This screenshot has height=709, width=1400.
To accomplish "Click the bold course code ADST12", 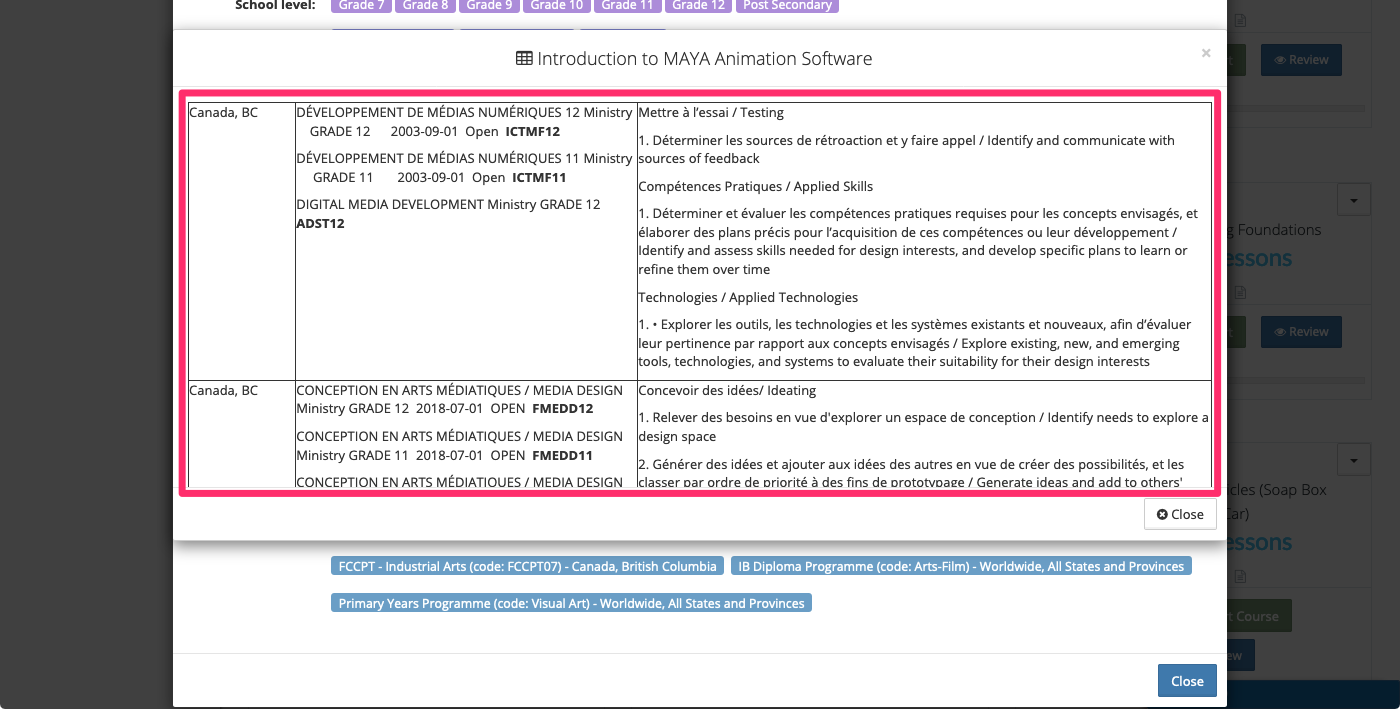I will point(320,223).
